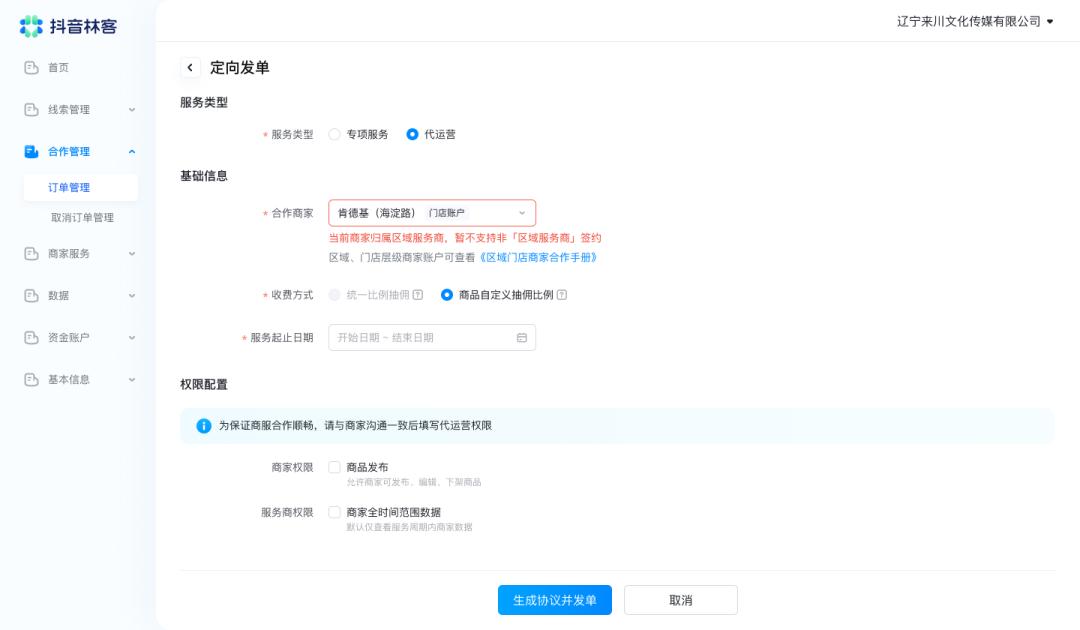
Task: Click the calendar icon in date field
Action: [521, 338]
